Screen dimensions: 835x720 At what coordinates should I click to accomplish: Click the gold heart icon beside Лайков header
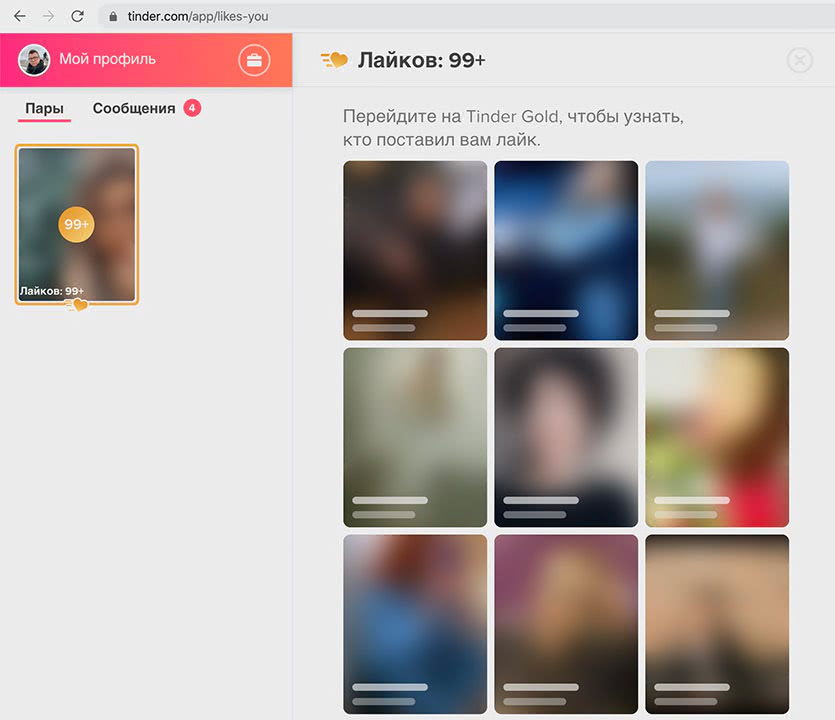point(334,60)
